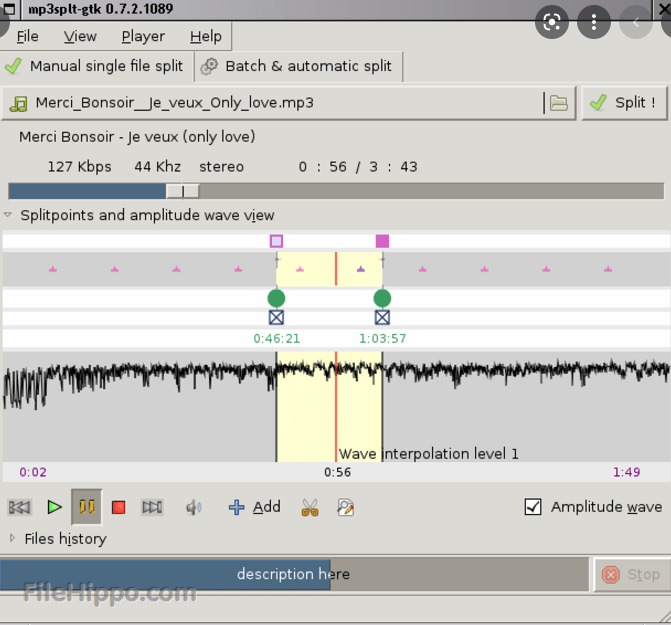This screenshot has width=671, height=625.
Task: Click the lens scan overlay icon
Action: [552, 22]
